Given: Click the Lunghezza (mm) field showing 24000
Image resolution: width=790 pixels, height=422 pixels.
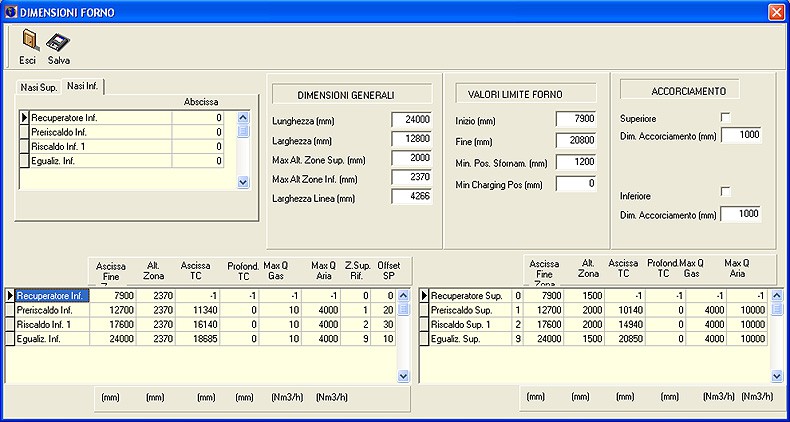Looking at the screenshot, I should tap(412, 120).
